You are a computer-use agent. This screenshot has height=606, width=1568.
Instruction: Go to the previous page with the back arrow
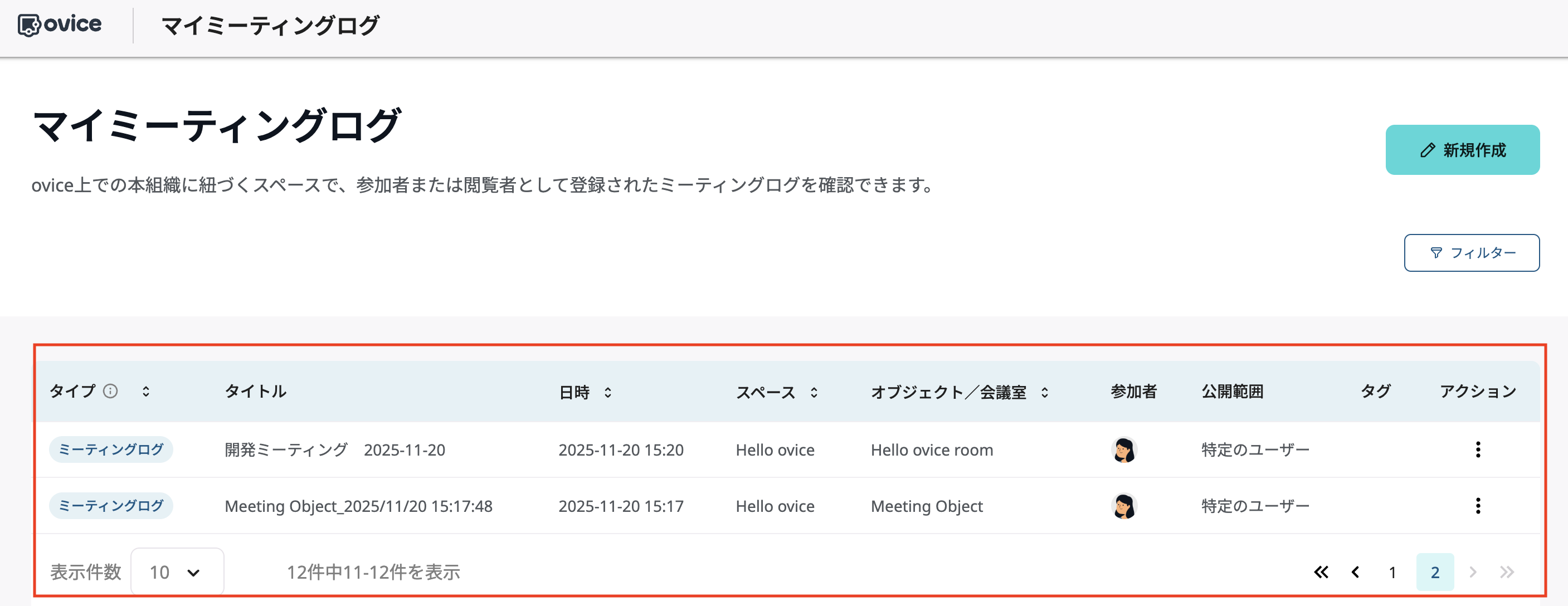point(1356,572)
